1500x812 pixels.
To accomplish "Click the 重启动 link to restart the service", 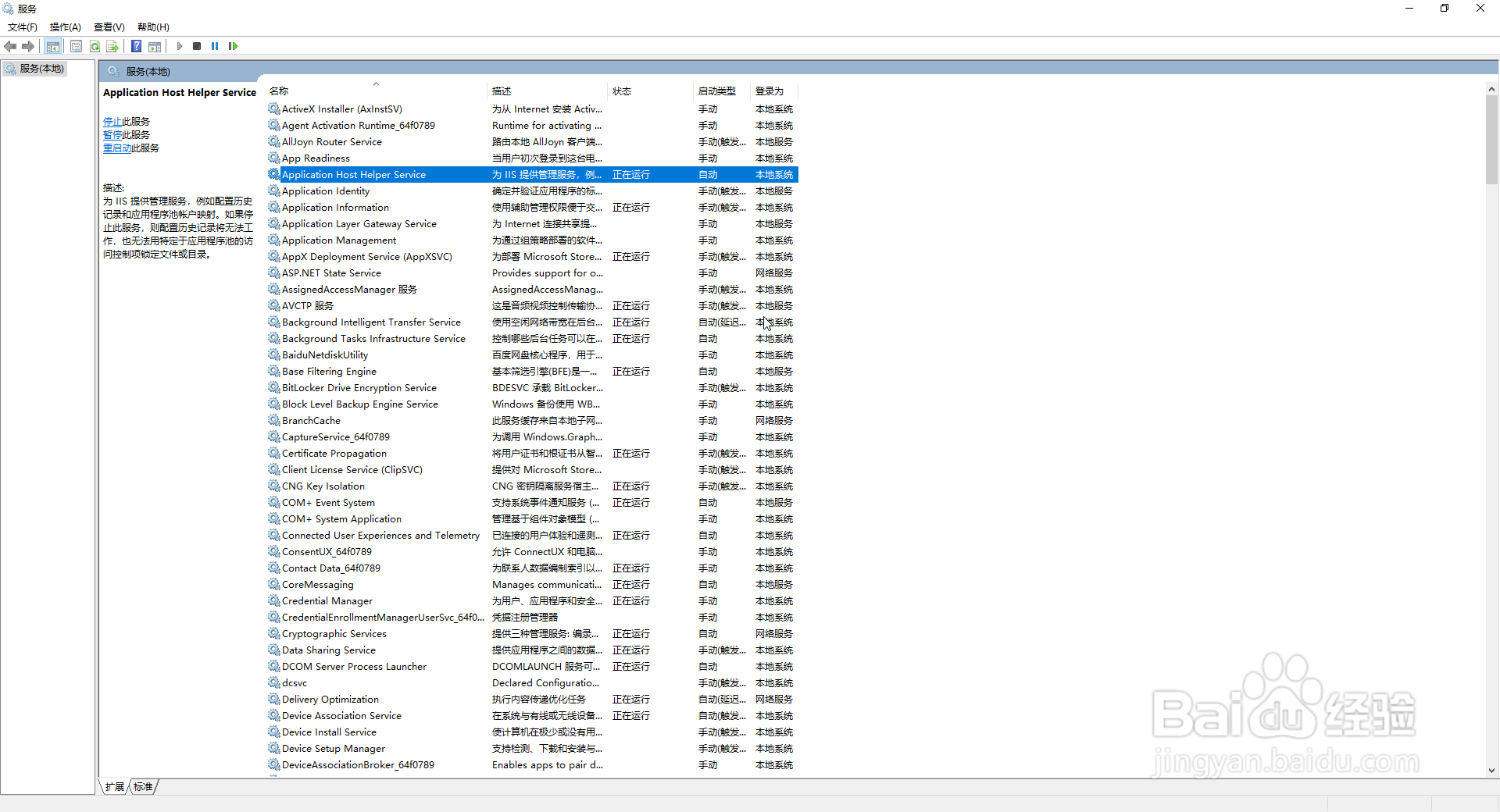I will pyautogui.click(x=117, y=148).
